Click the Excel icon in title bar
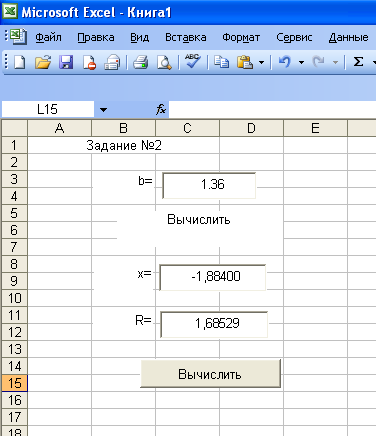The image size is (376, 436). click(x=10, y=12)
